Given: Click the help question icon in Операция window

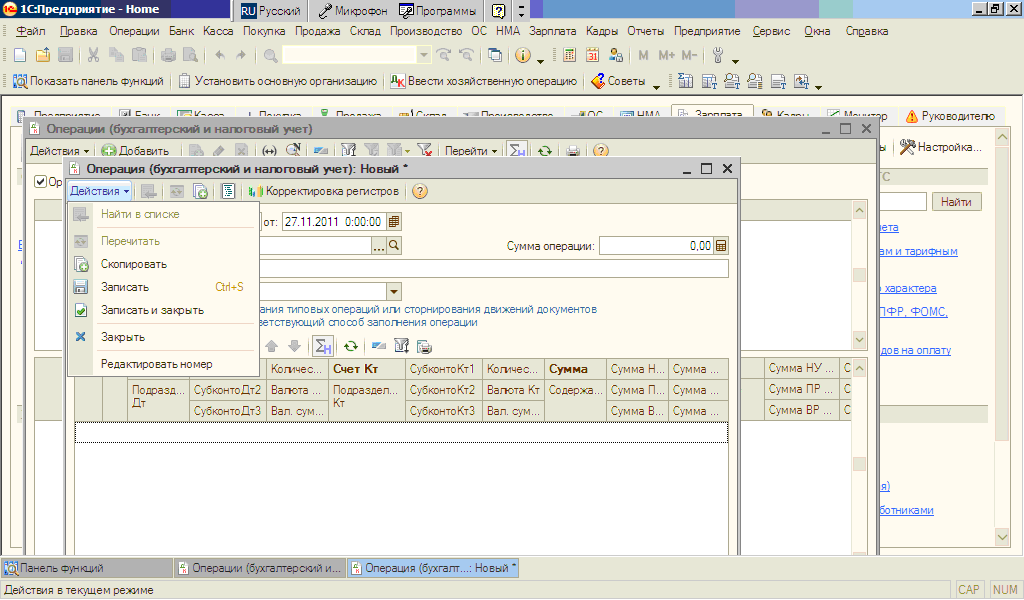Looking at the screenshot, I should tap(420, 191).
